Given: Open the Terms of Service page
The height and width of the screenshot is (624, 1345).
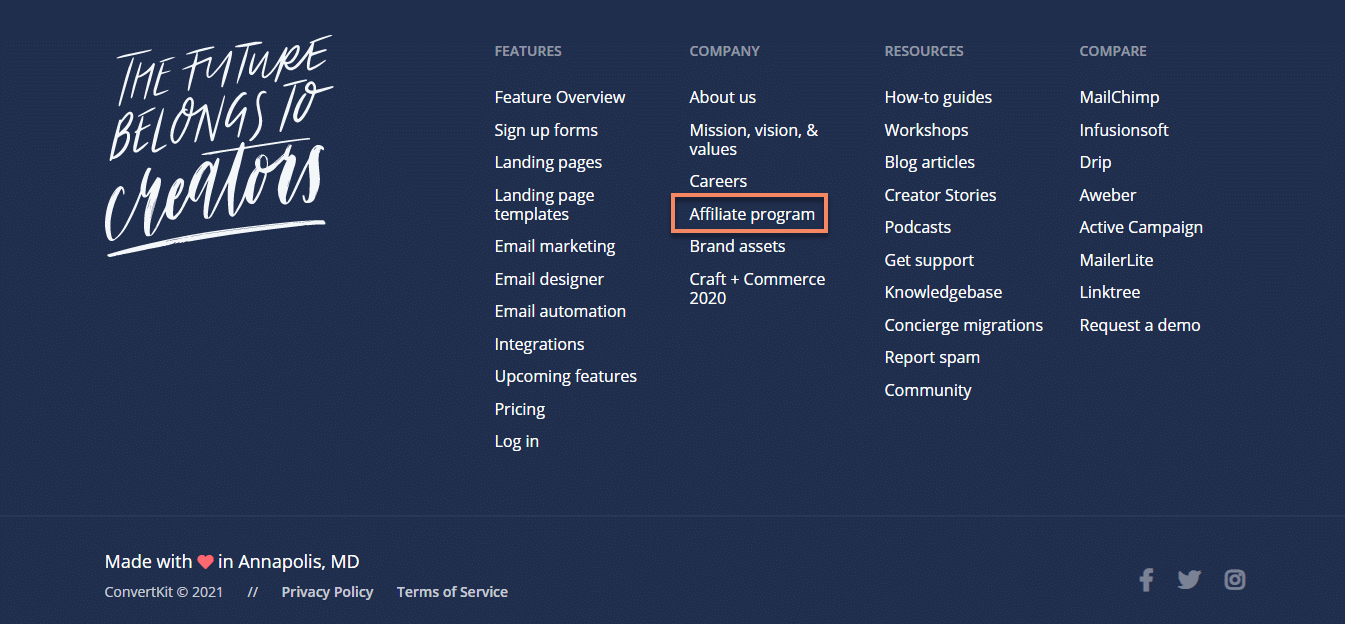Looking at the screenshot, I should tap(452, 591).
